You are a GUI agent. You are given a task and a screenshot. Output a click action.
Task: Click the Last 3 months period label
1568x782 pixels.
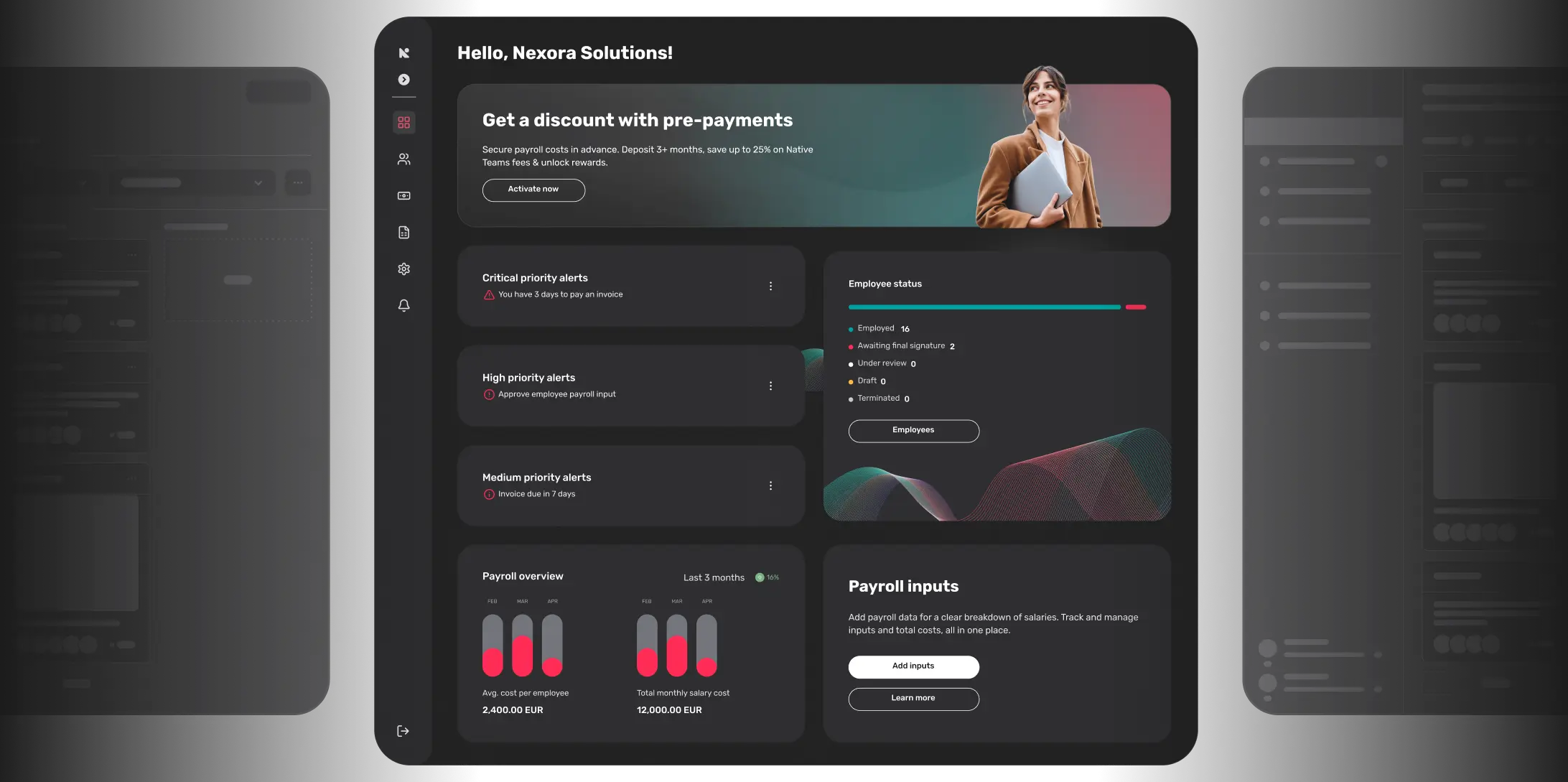coord(714,578)
